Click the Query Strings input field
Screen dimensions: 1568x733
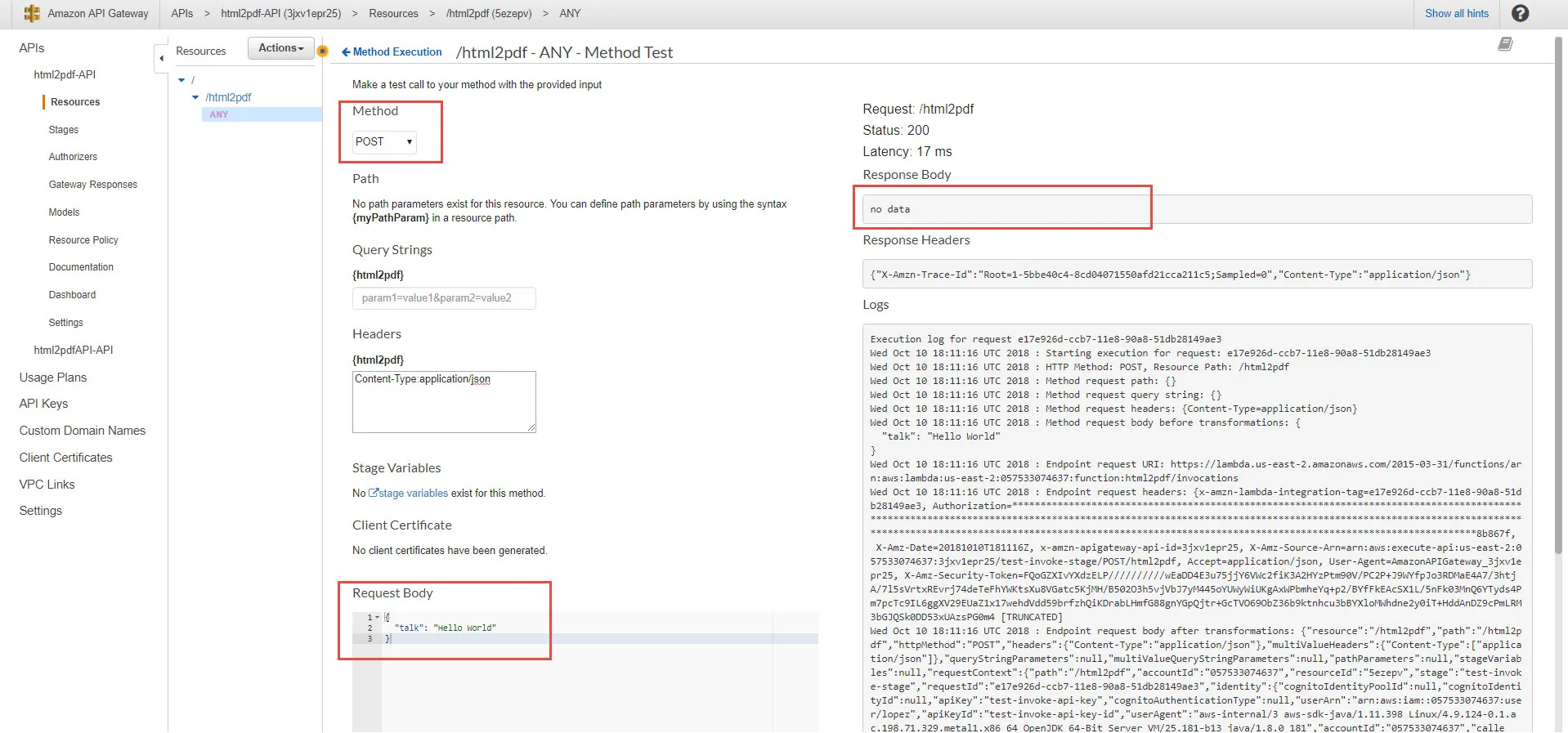pyautogui.click(x=444, y=298)
